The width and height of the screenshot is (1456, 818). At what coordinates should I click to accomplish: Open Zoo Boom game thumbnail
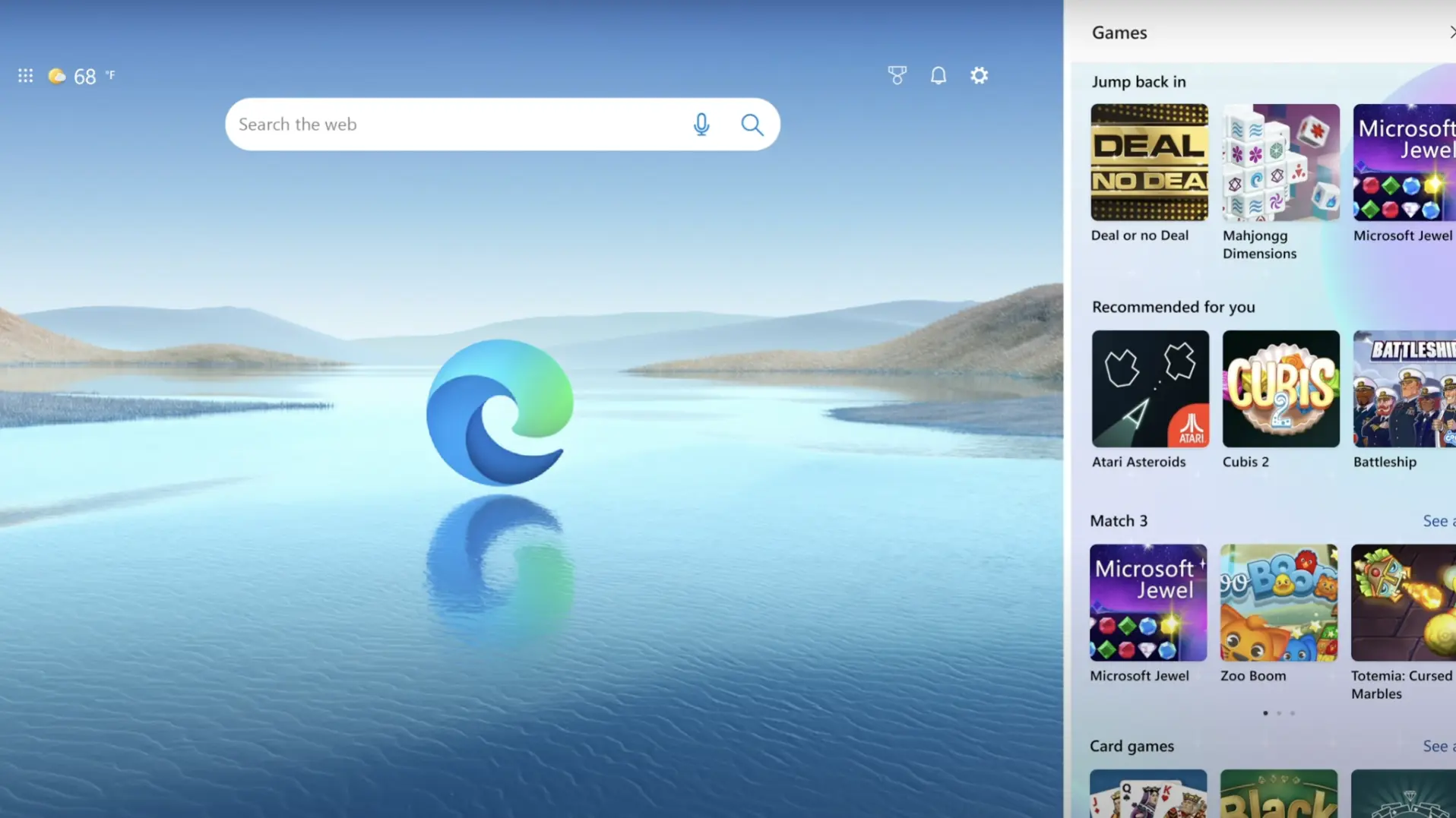click(1279, 602)
